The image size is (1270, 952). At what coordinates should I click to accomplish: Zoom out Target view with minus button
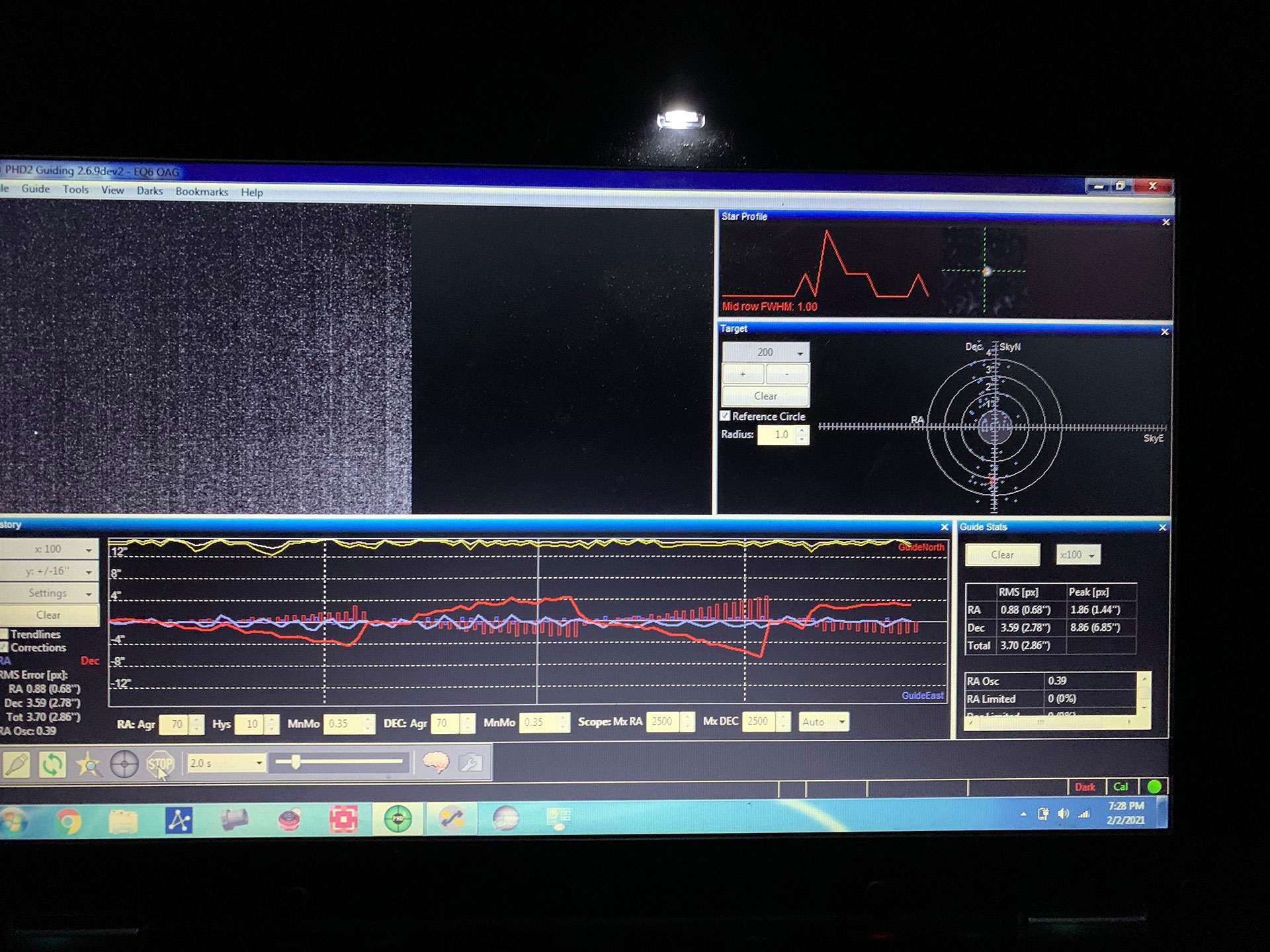(787, 374)
